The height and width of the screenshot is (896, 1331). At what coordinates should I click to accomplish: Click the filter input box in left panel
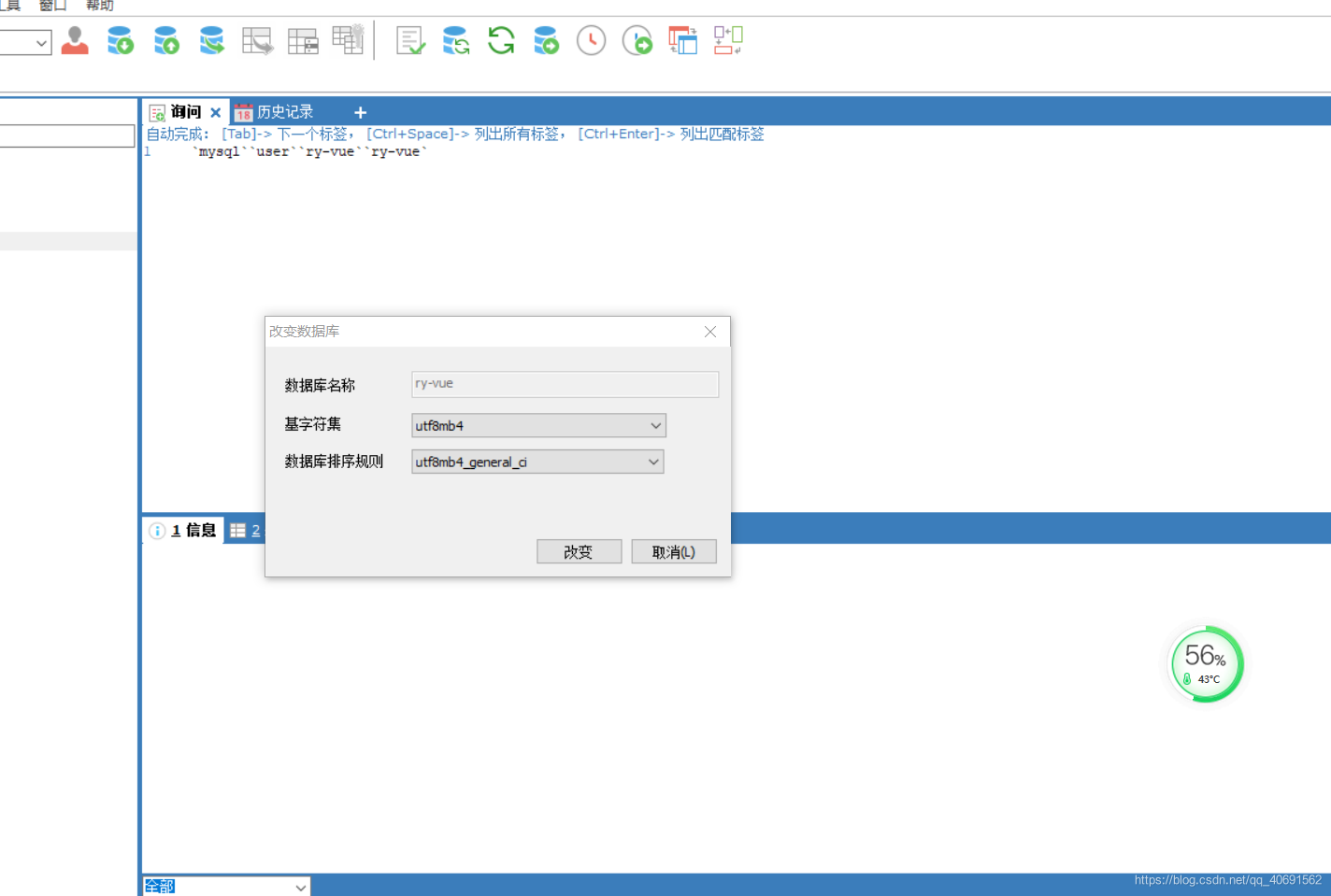click(x=67, y=136)
